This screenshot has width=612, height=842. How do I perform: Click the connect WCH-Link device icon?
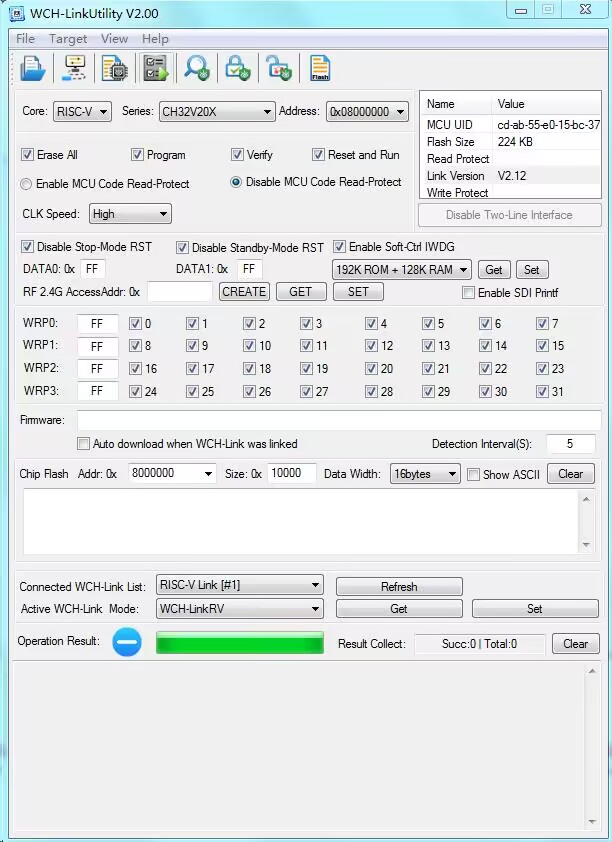74,68
